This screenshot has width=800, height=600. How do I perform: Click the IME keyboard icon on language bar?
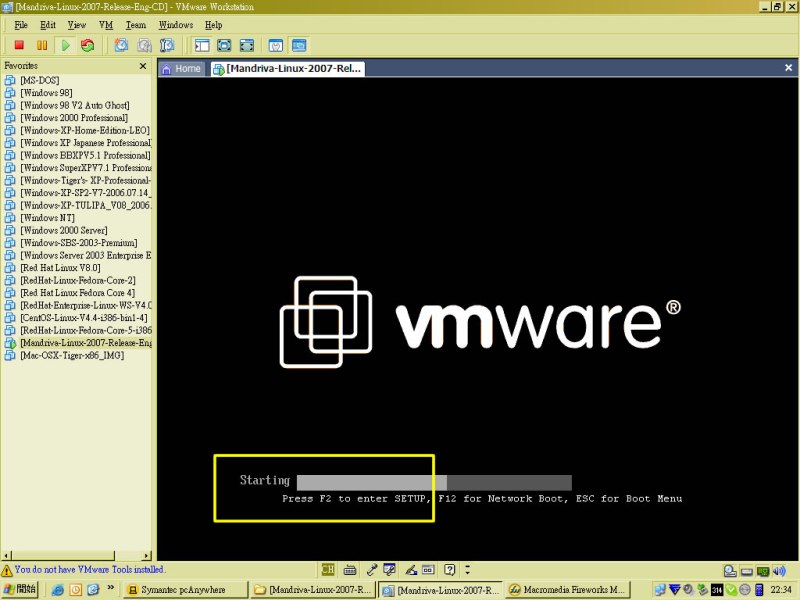pyautogui.click(x=350, y=570)
